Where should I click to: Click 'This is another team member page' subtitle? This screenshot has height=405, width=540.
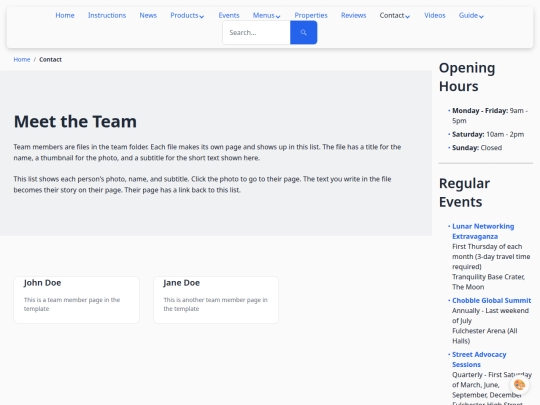[216, 304]
